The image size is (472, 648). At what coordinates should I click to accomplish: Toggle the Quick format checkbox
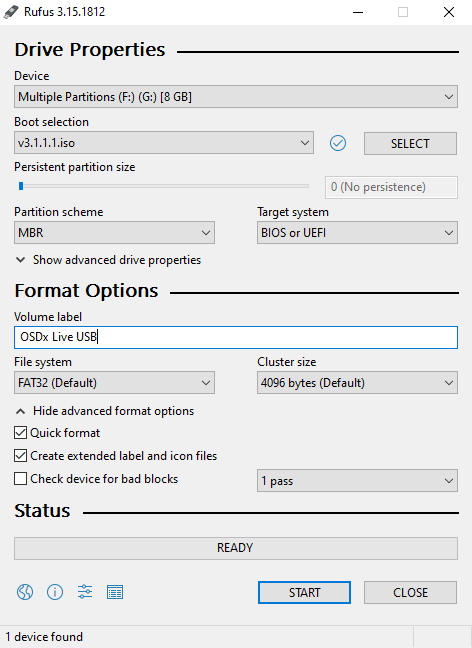click(20, 433)
